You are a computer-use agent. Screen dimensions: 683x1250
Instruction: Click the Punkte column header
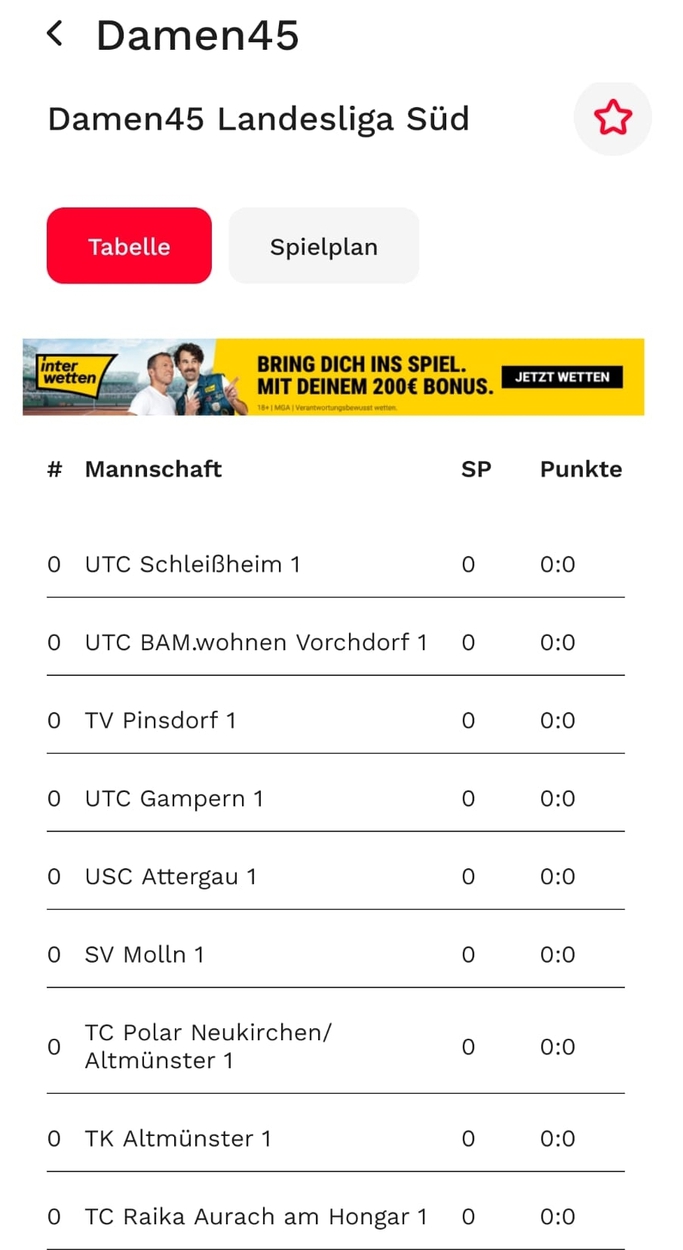pos(580,469)
